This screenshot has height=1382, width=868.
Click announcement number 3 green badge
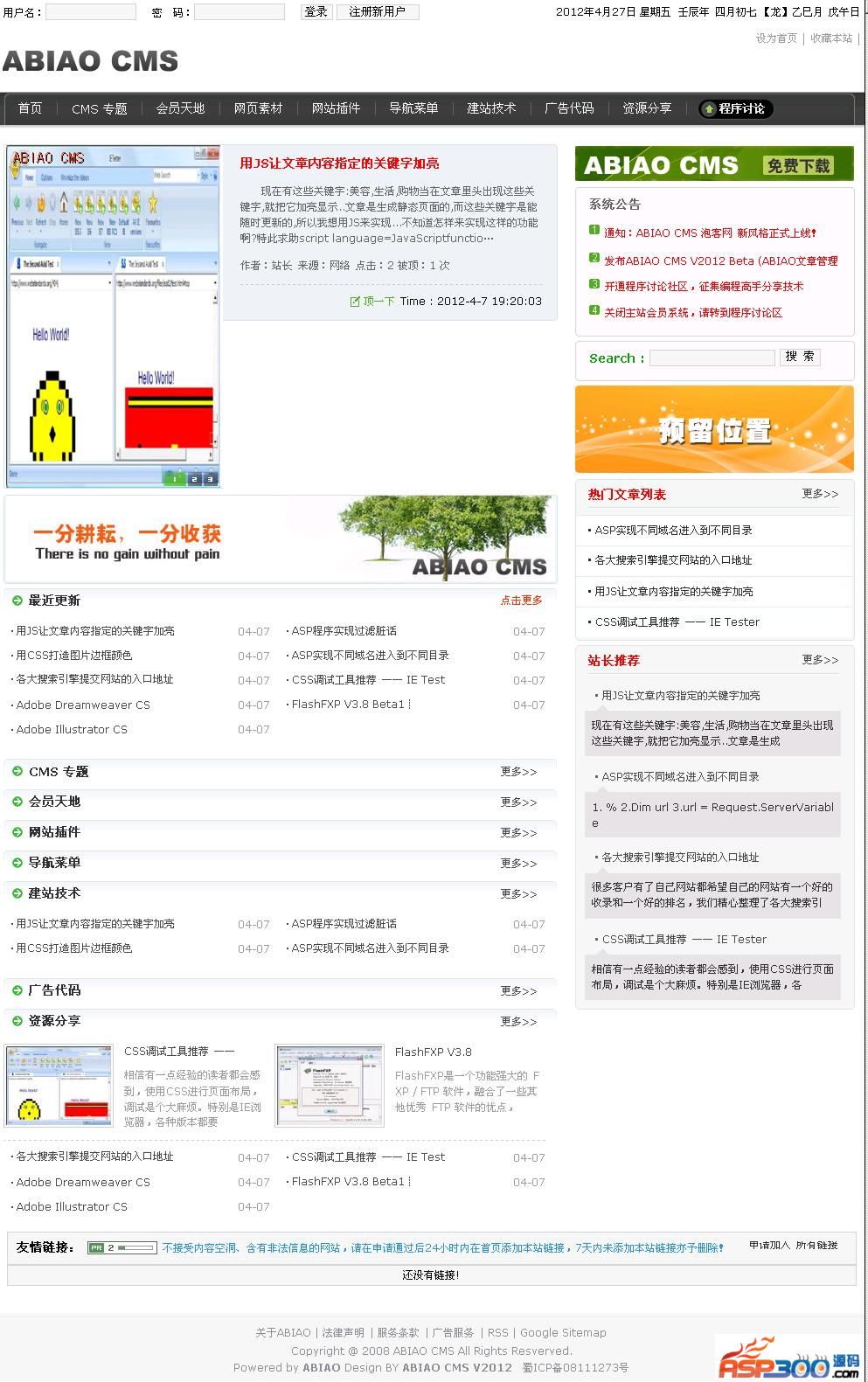click(594, 284)
